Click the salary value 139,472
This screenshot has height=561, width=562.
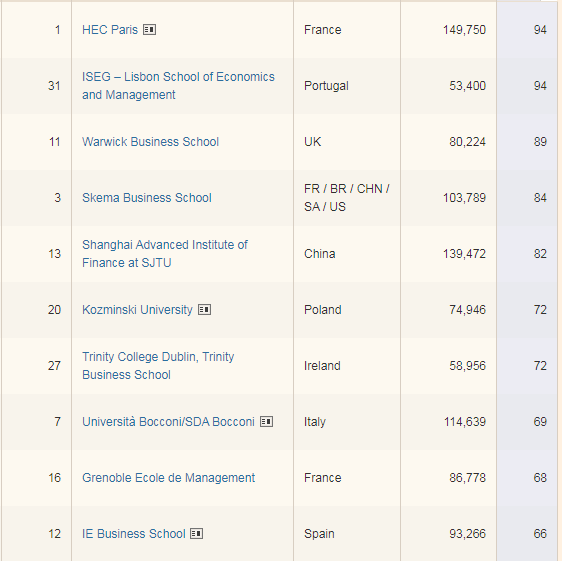tap(464, 254)
